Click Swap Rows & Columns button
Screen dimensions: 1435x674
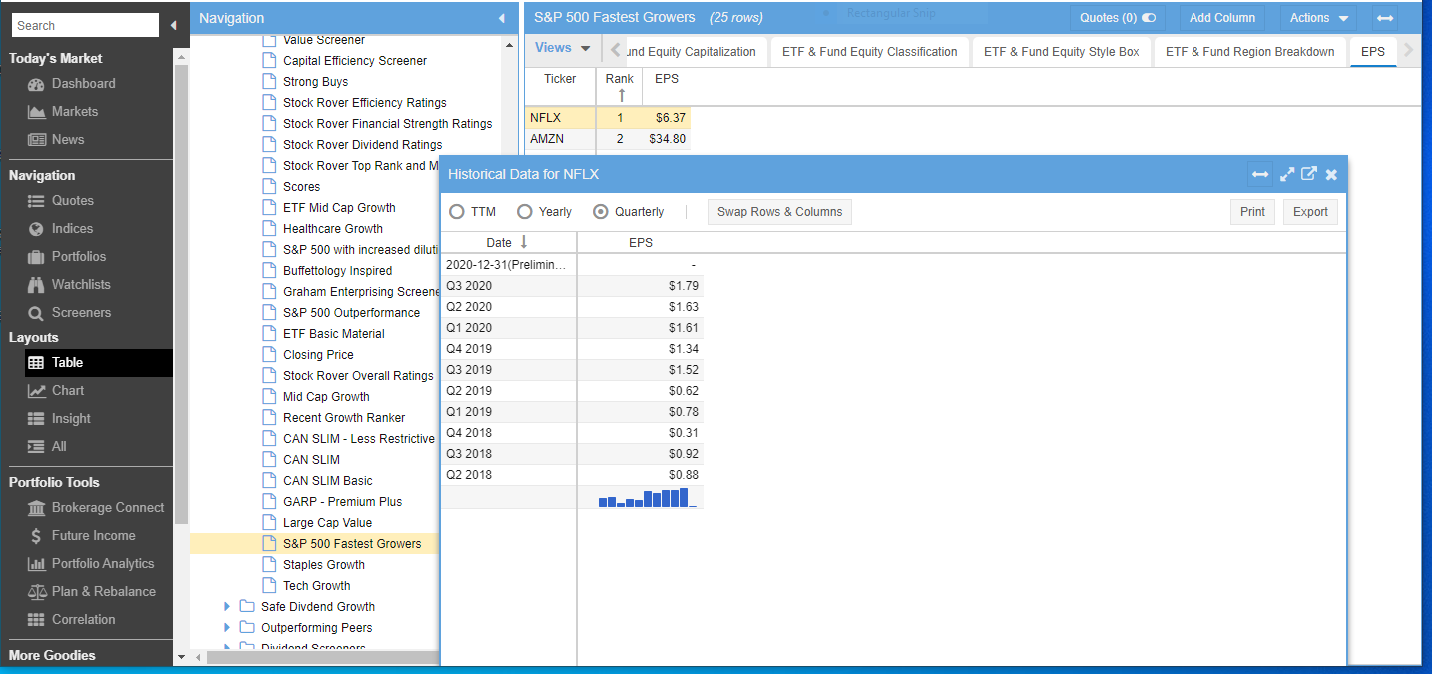(779, 212)
